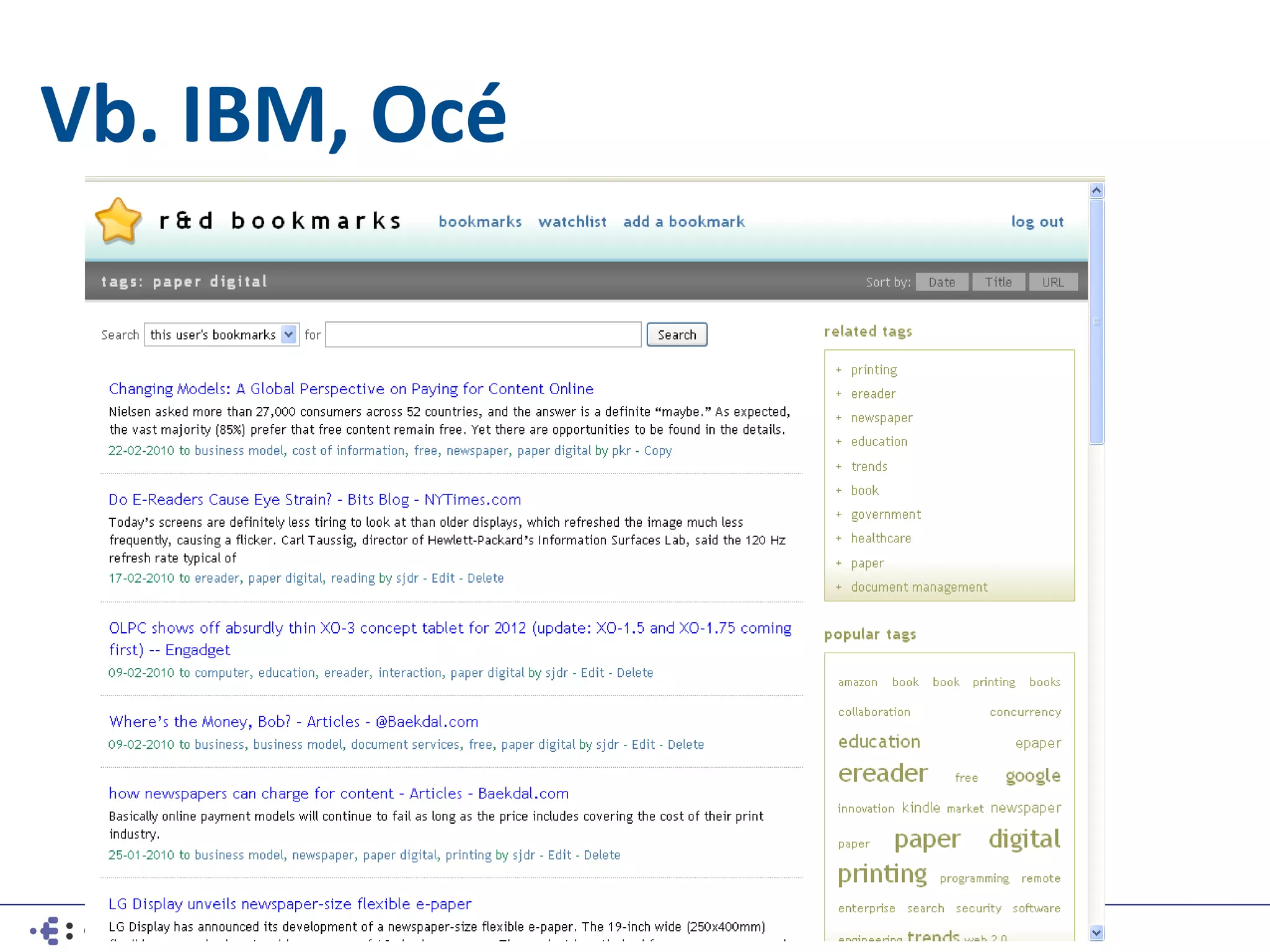Image resolution: width=1270 pixels, height=952 pixels.
Task: Select 'ereader' in popular tags cloud
Action: 882,773
